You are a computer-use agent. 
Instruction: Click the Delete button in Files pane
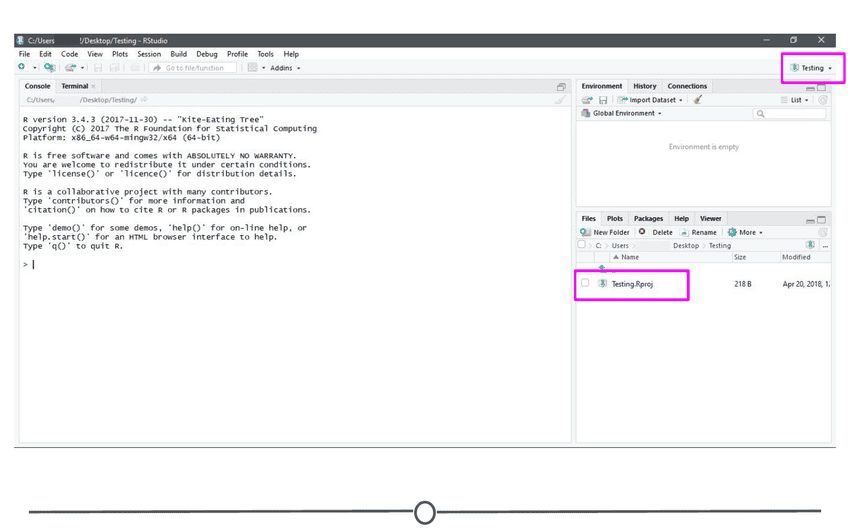[x=655, y=232]
